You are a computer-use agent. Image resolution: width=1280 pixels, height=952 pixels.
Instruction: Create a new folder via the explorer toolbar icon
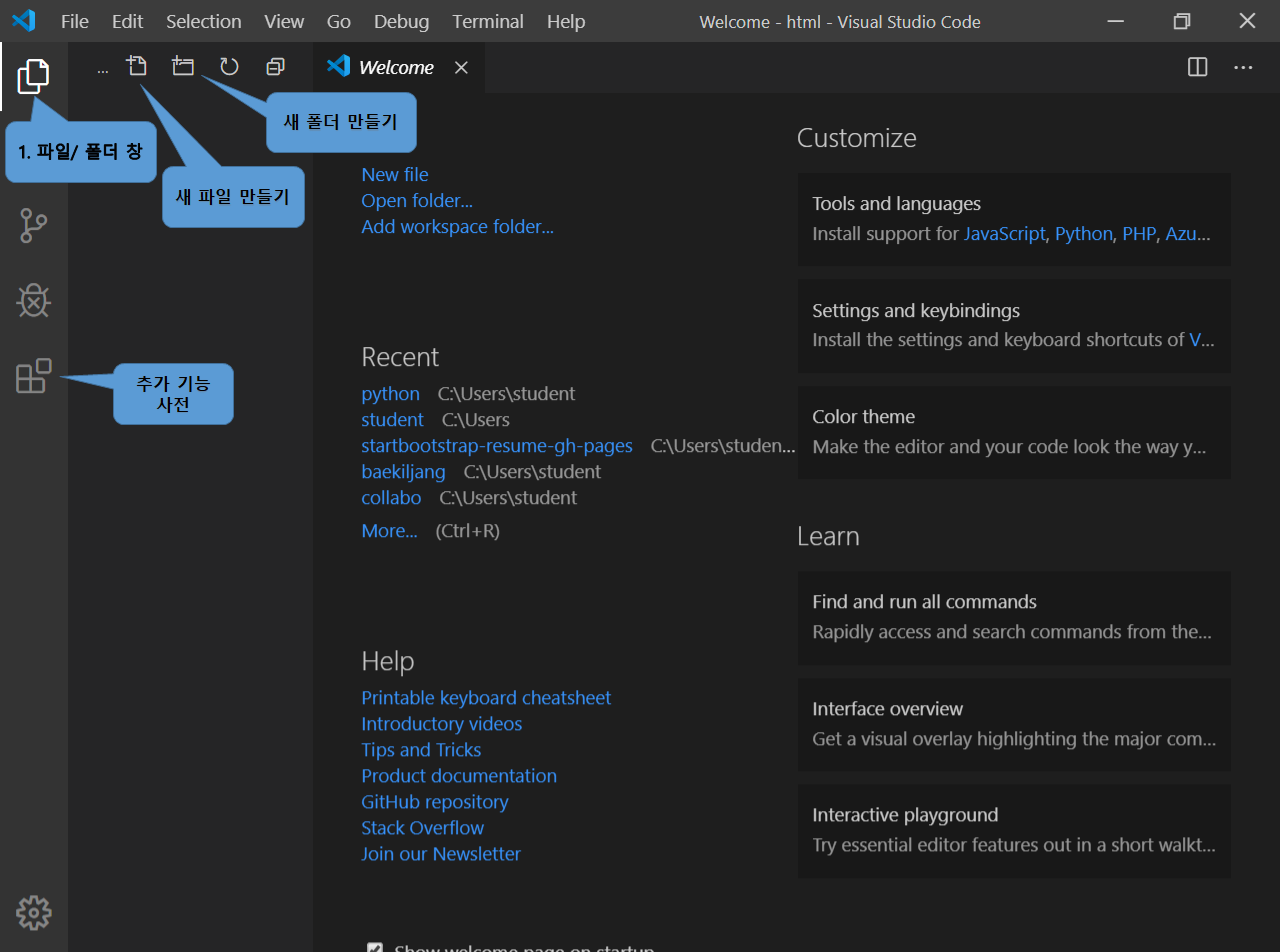(183, 67)
